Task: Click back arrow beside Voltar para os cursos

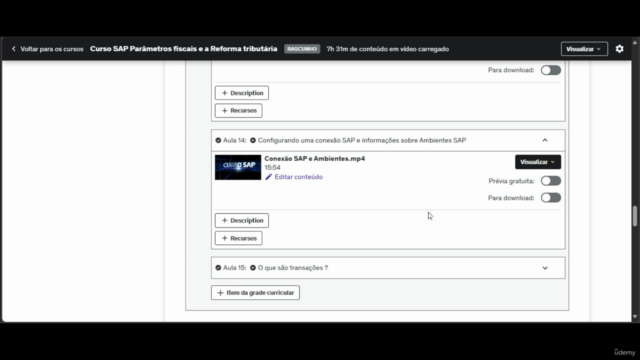Action: click(13, 49)
